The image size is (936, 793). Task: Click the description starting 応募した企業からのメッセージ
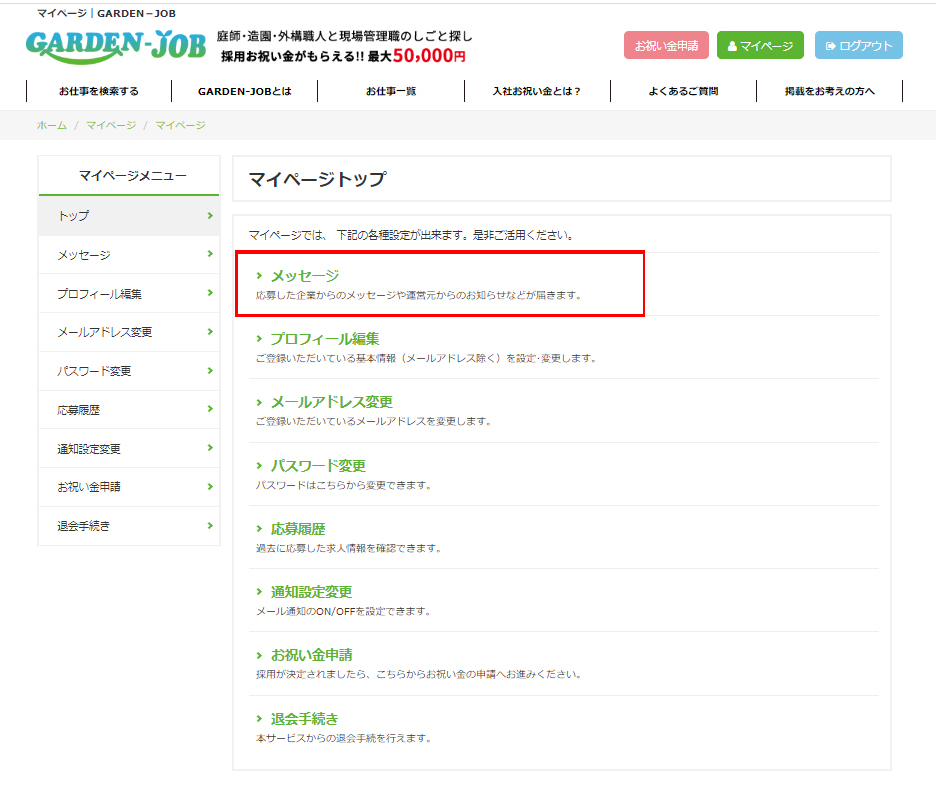418,296
